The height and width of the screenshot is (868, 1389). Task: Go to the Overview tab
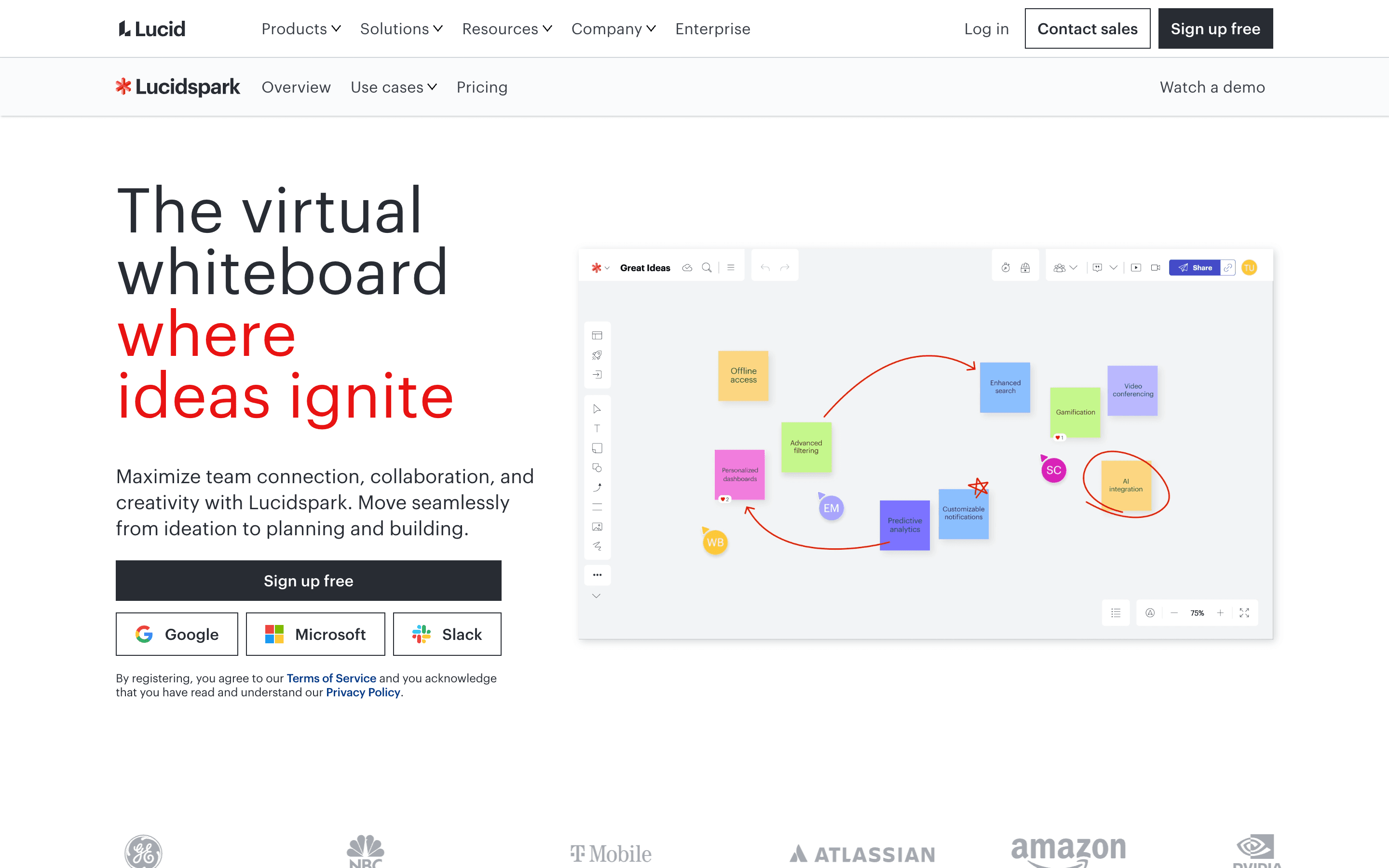[x=296, y=87]
